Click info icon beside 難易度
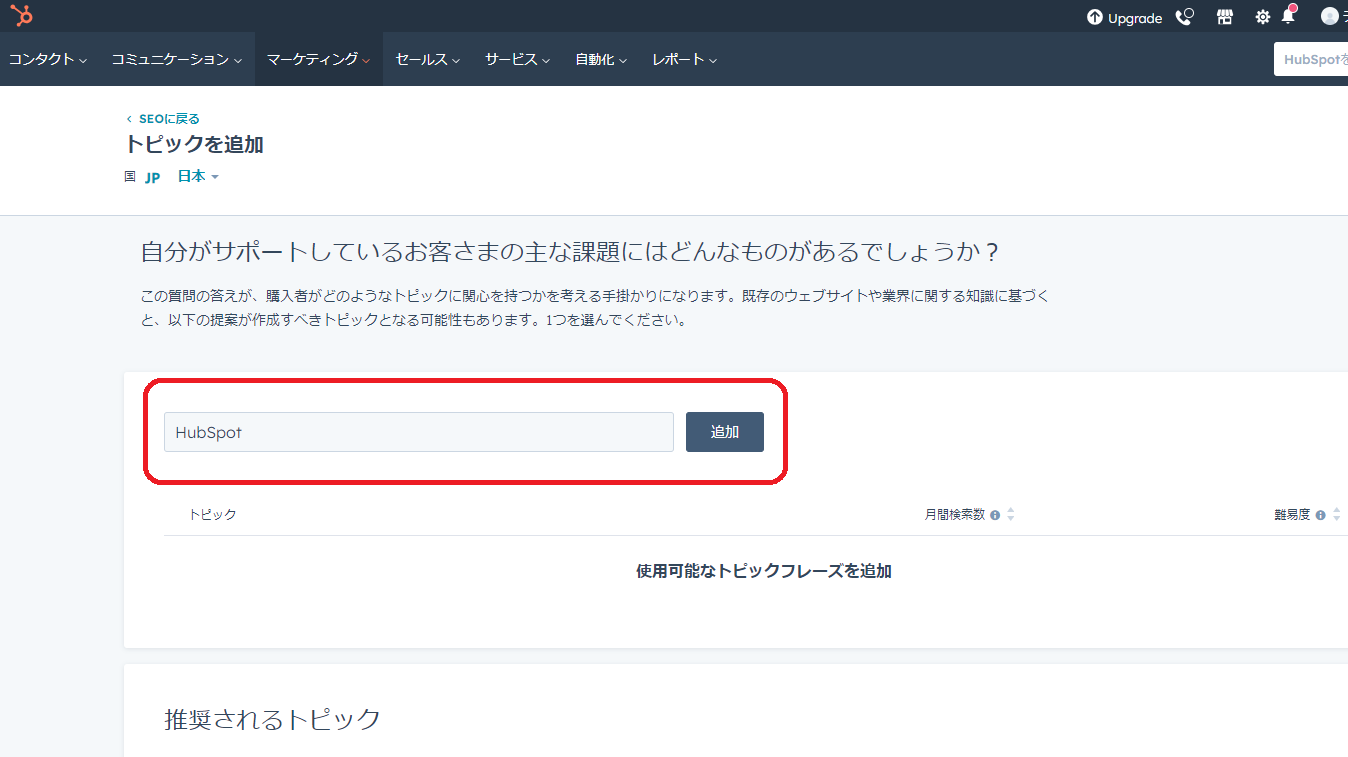 tap(1321, 515)
